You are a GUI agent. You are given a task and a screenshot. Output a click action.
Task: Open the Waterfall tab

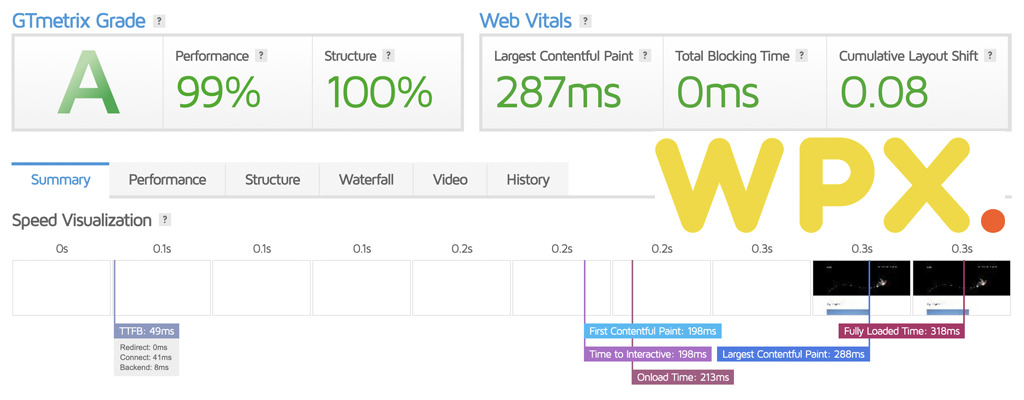[366, 180]
